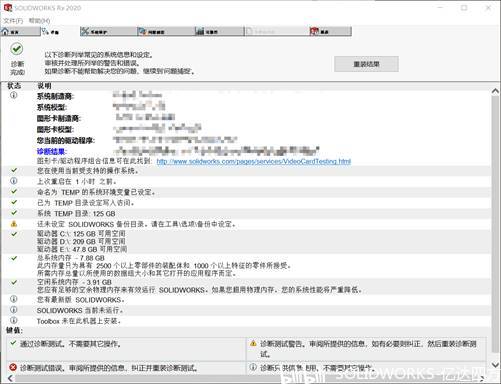Click the info icon for Toolbox 未在此机器上安装
The width and height of the screenshot is (501, 384).
14,320
